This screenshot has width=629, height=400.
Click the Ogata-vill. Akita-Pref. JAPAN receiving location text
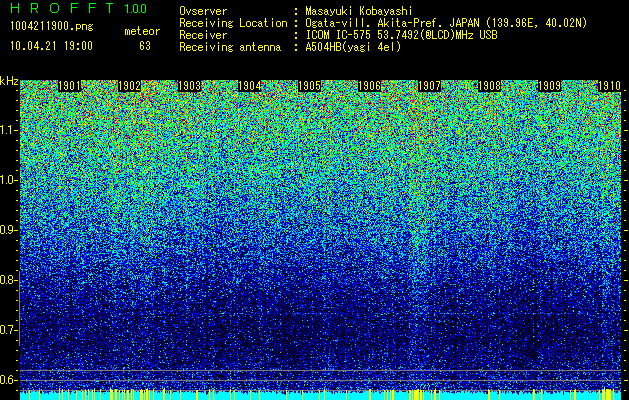click(446, 23)
